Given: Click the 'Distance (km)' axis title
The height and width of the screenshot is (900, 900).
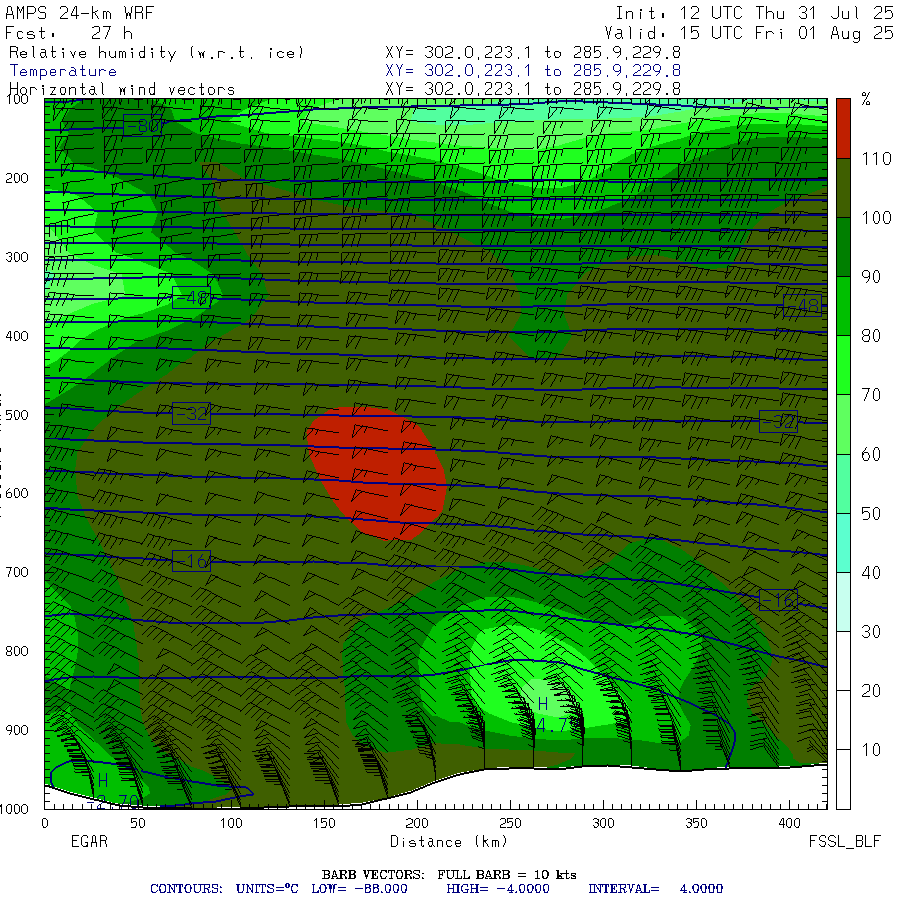Looking at the screenshot, I should coord(449,841).
